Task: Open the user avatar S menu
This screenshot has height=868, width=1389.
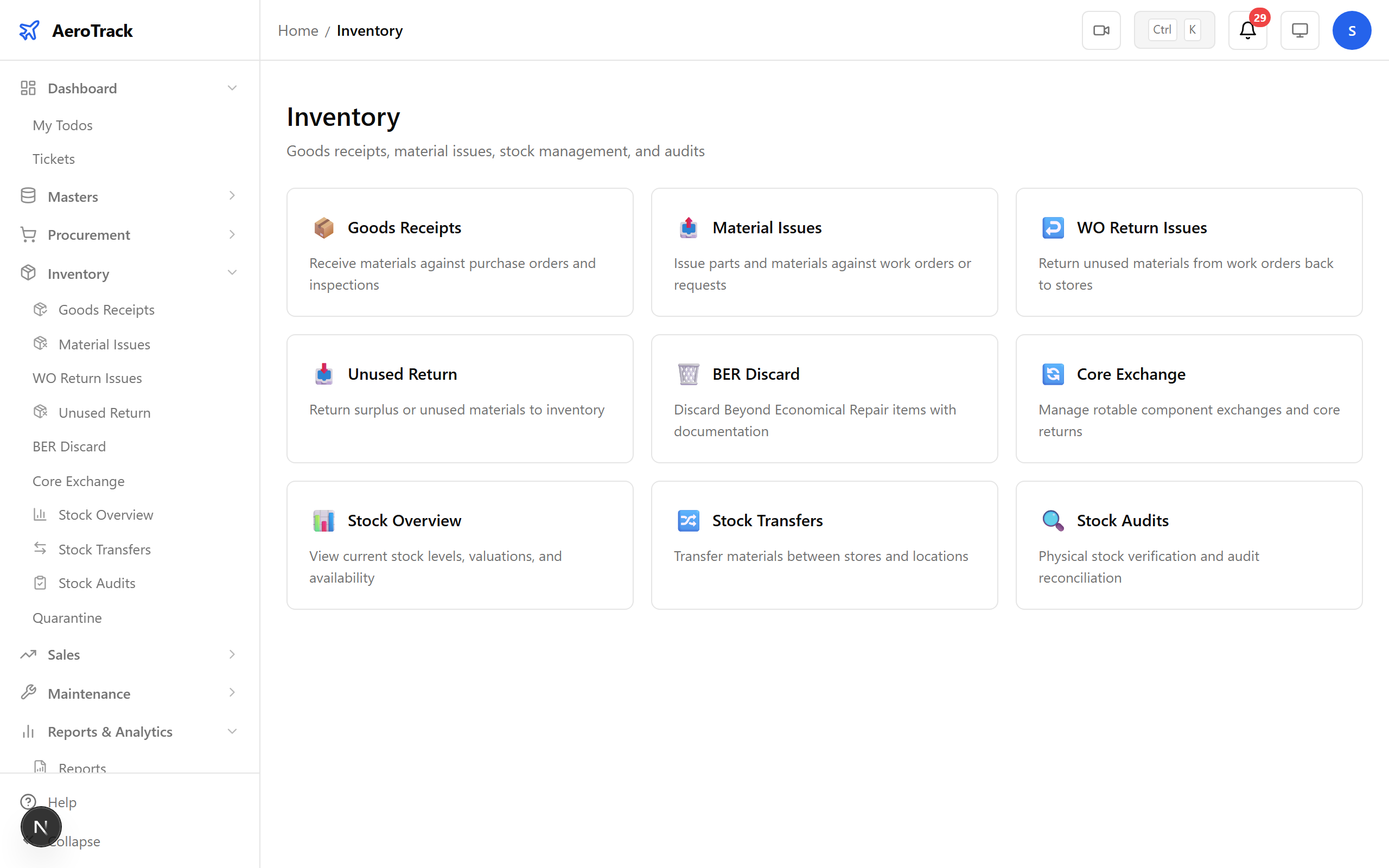Action: 1352,30
